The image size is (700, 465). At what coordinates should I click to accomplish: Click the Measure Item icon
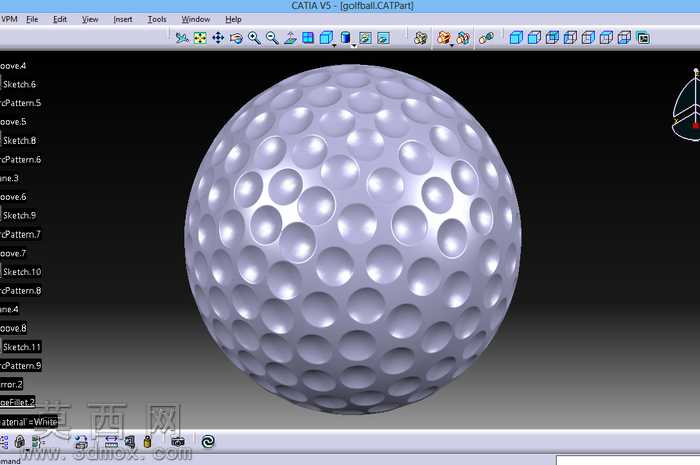click(130, 442)
